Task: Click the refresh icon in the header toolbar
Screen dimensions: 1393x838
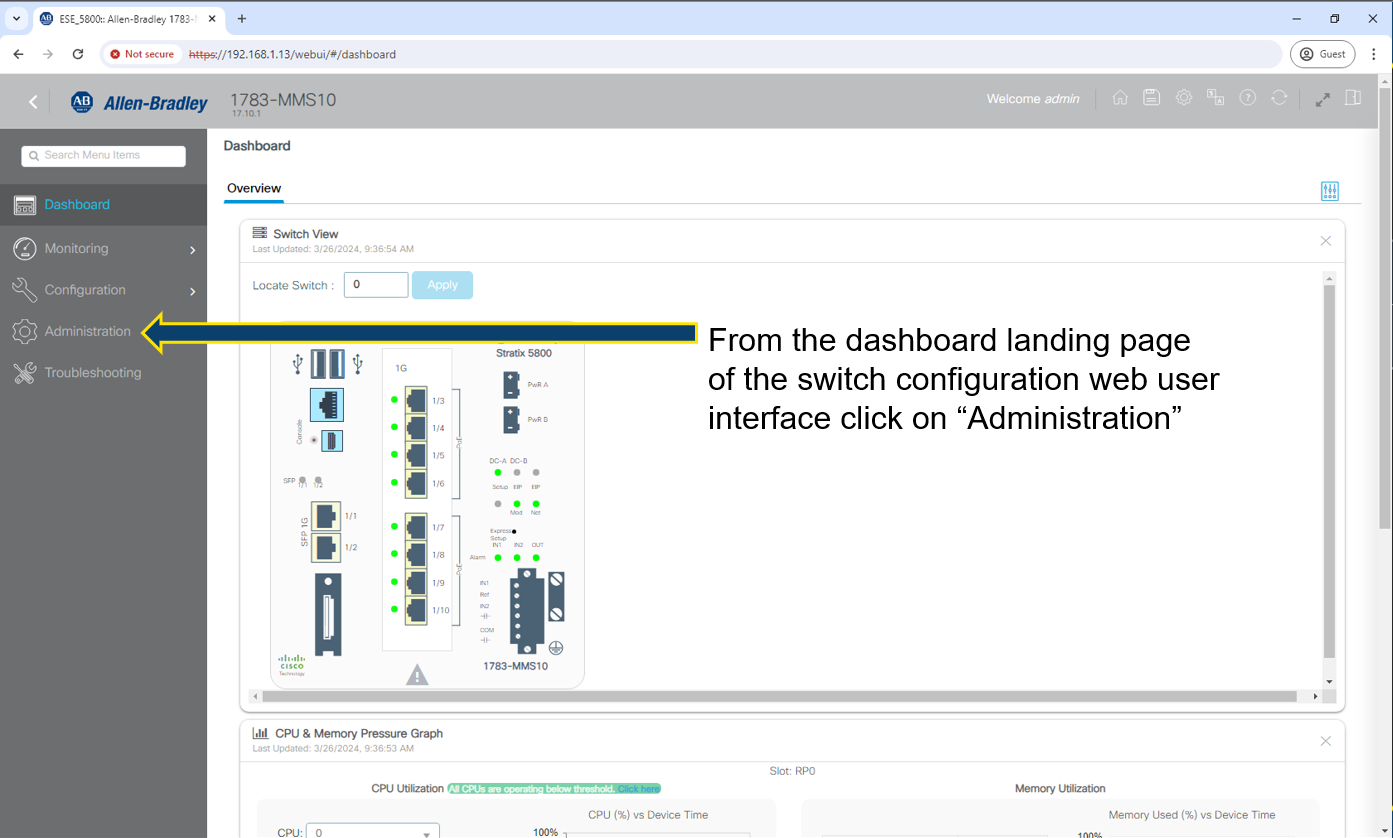Action: [x=1280, y=98]
